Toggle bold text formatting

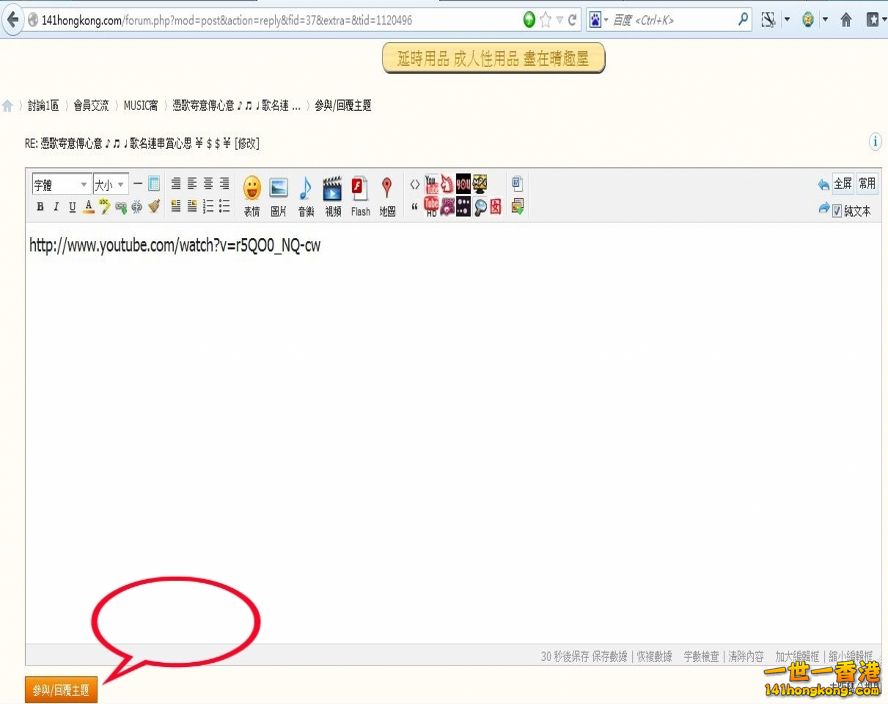coord(40,207)
